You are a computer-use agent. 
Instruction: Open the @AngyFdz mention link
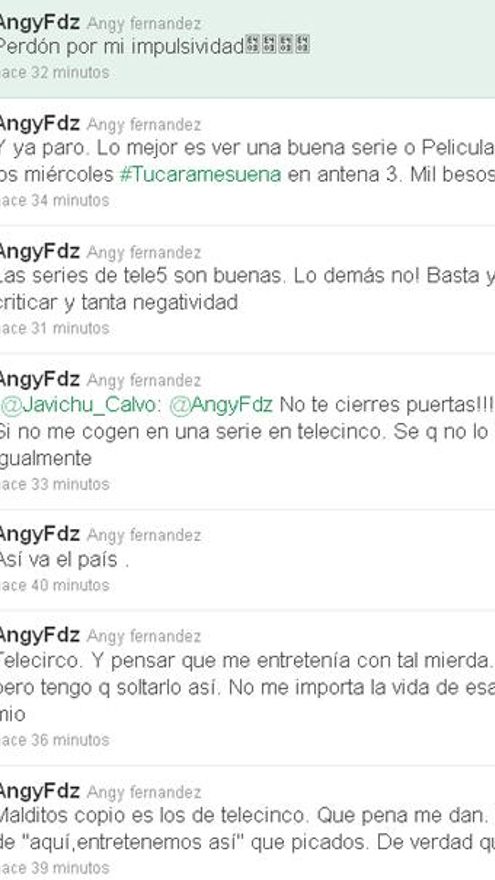click(221, 405)
